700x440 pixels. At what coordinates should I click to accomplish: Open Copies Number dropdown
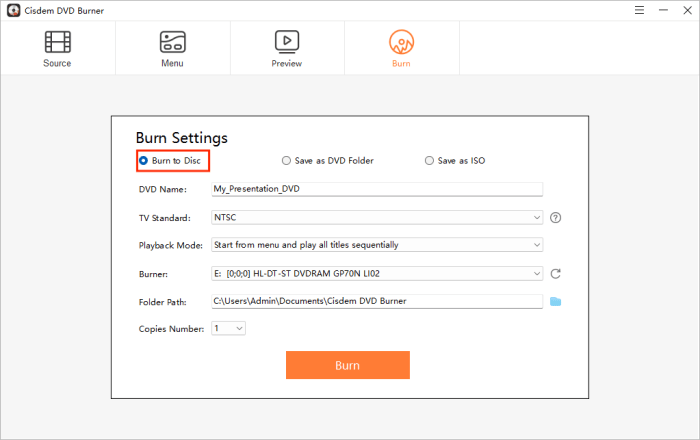click(228, 328)
